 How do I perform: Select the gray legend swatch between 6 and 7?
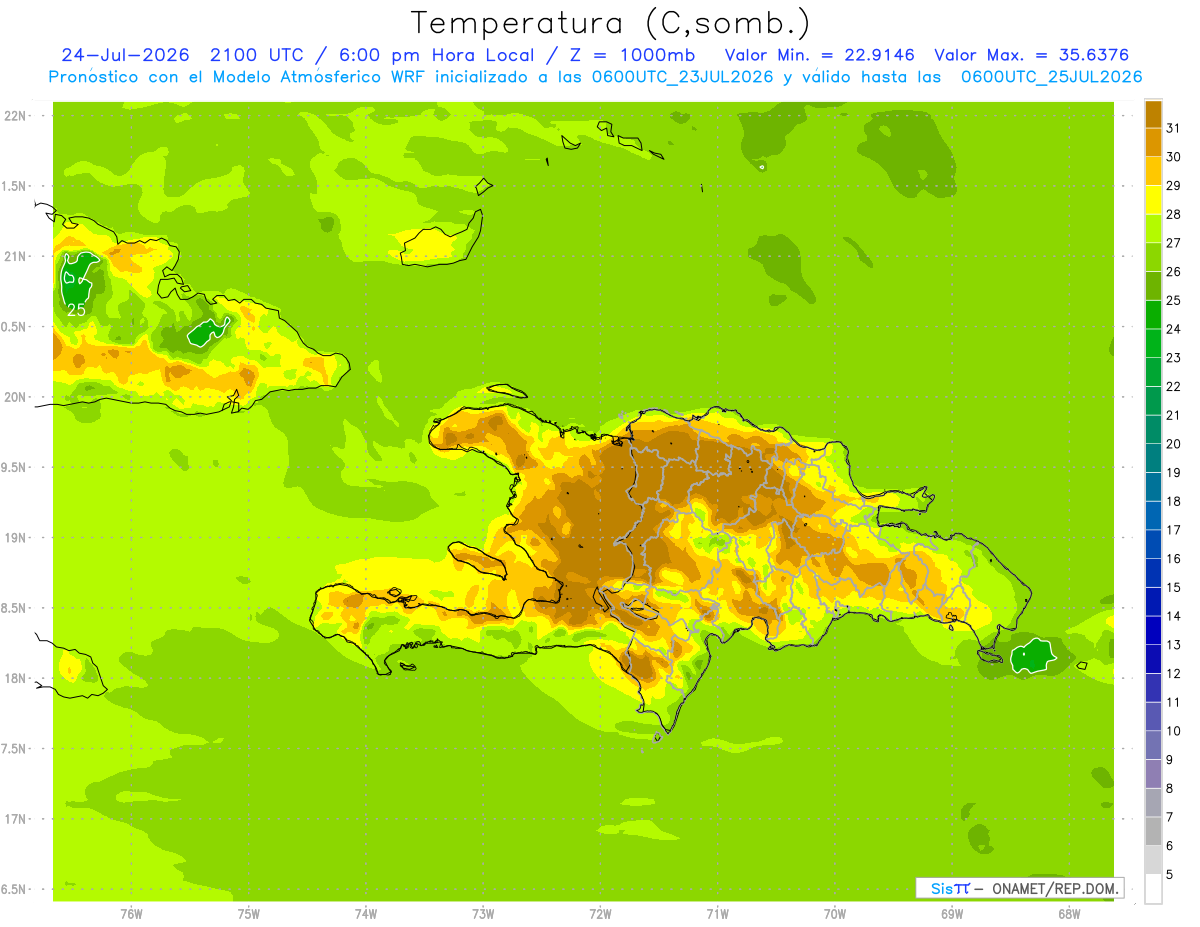tap(1153, 831)
